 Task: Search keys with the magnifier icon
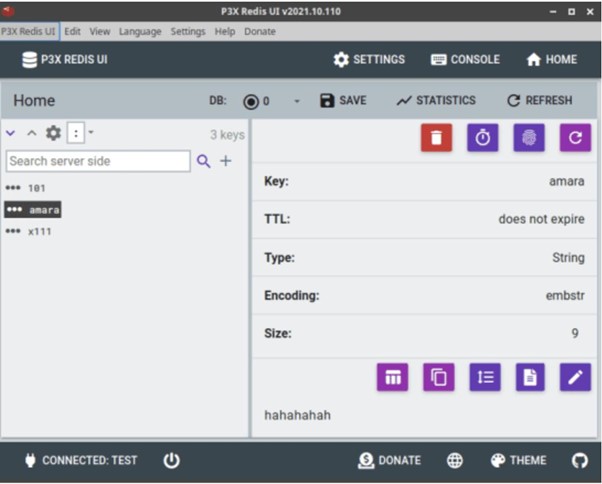coord(203,161)
